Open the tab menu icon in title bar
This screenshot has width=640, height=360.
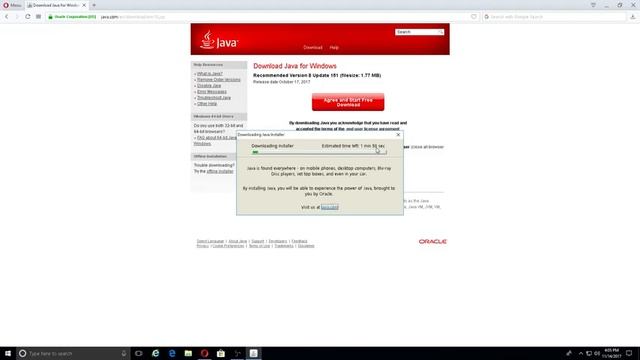(593, 5)
